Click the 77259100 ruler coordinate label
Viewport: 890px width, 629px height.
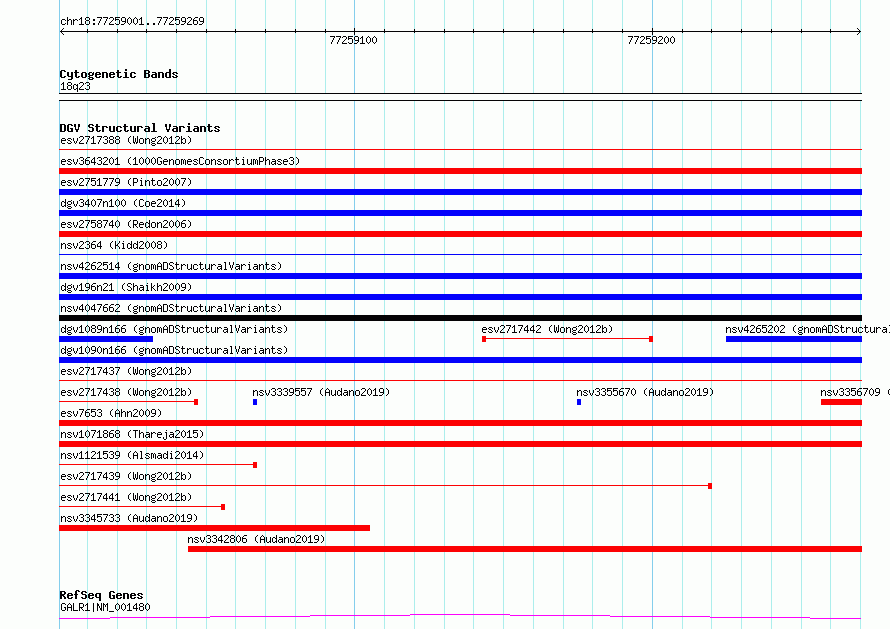pyautogui.click(x=353, y=40)
